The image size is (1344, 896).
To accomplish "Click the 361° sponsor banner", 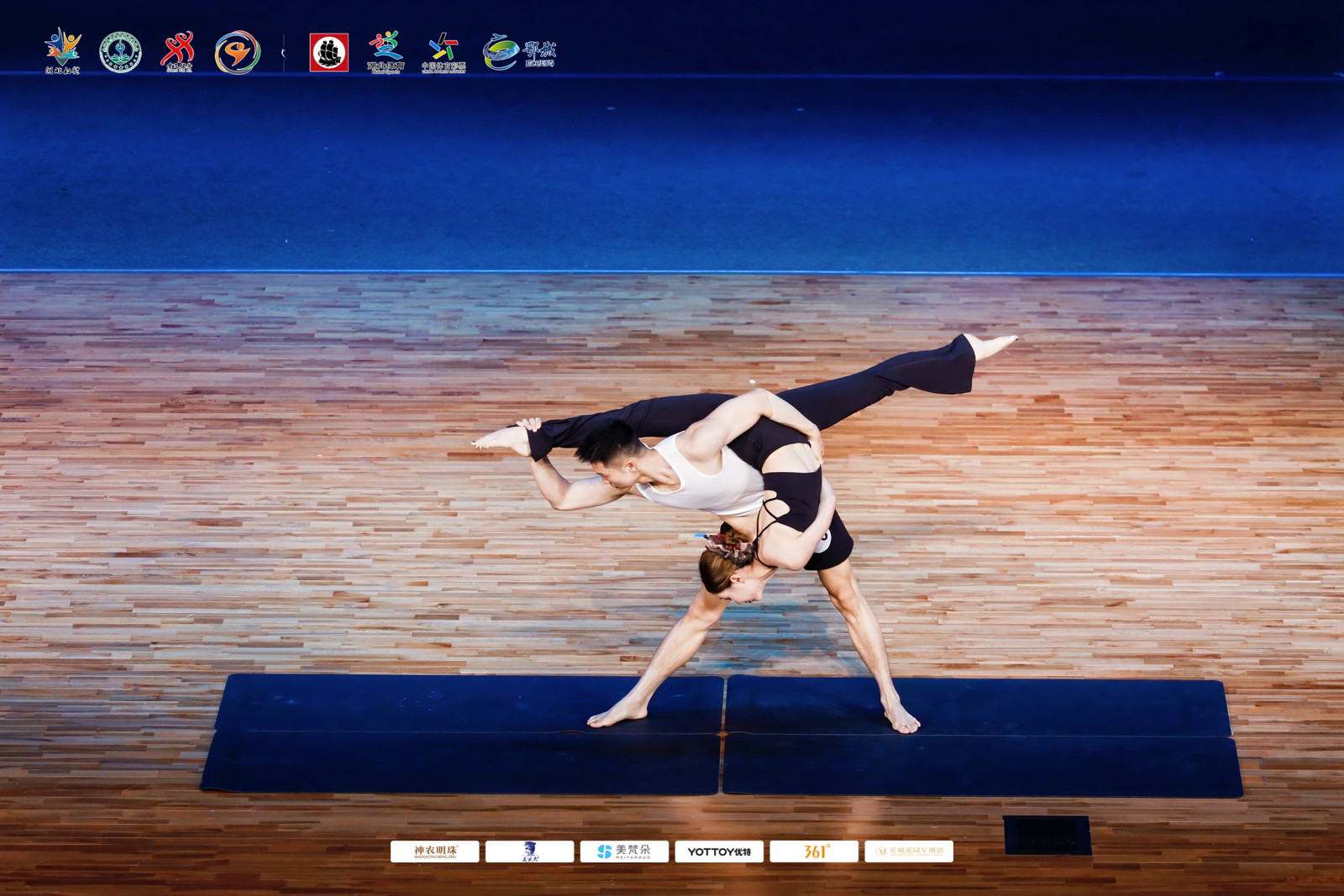I will coord(813,851).
